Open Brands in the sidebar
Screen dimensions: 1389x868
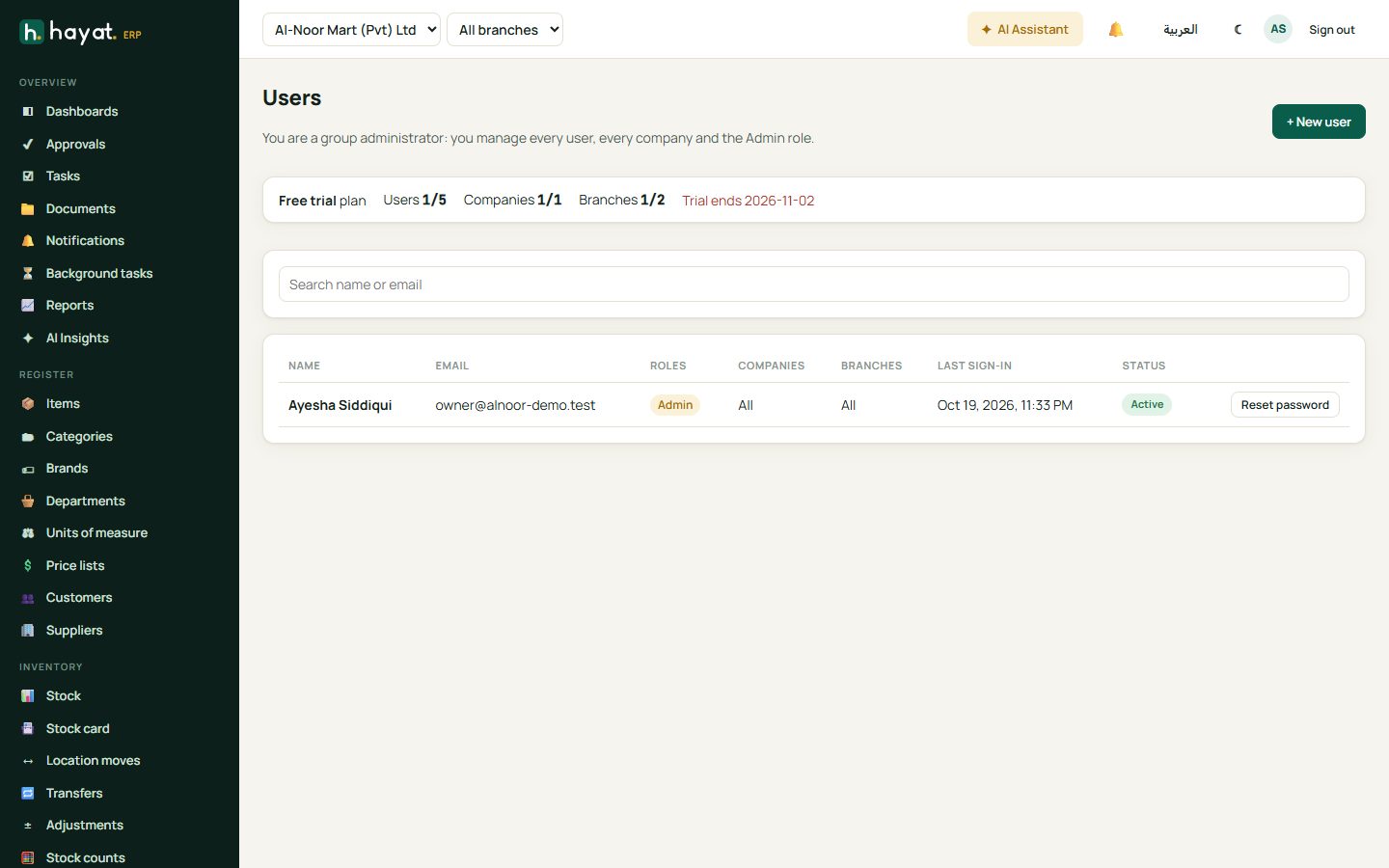coord(67,469)
